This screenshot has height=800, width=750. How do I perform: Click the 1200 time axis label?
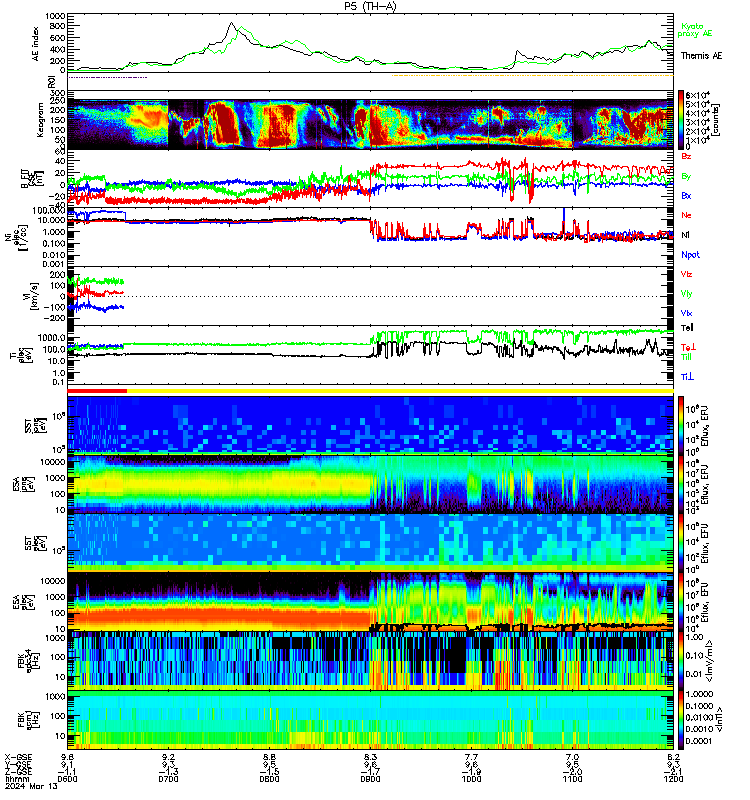(673, 779)
